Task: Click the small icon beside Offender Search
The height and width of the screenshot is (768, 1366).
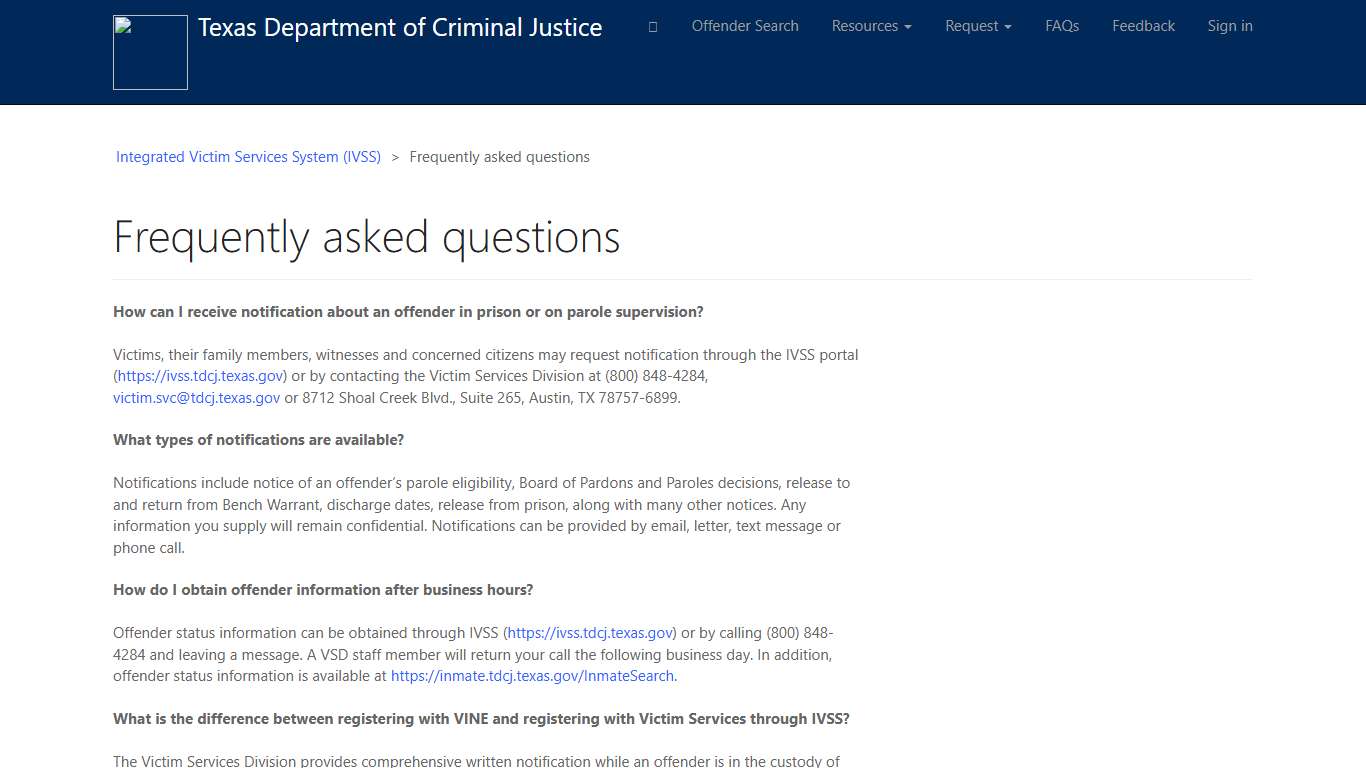Action: coord(652,27)
